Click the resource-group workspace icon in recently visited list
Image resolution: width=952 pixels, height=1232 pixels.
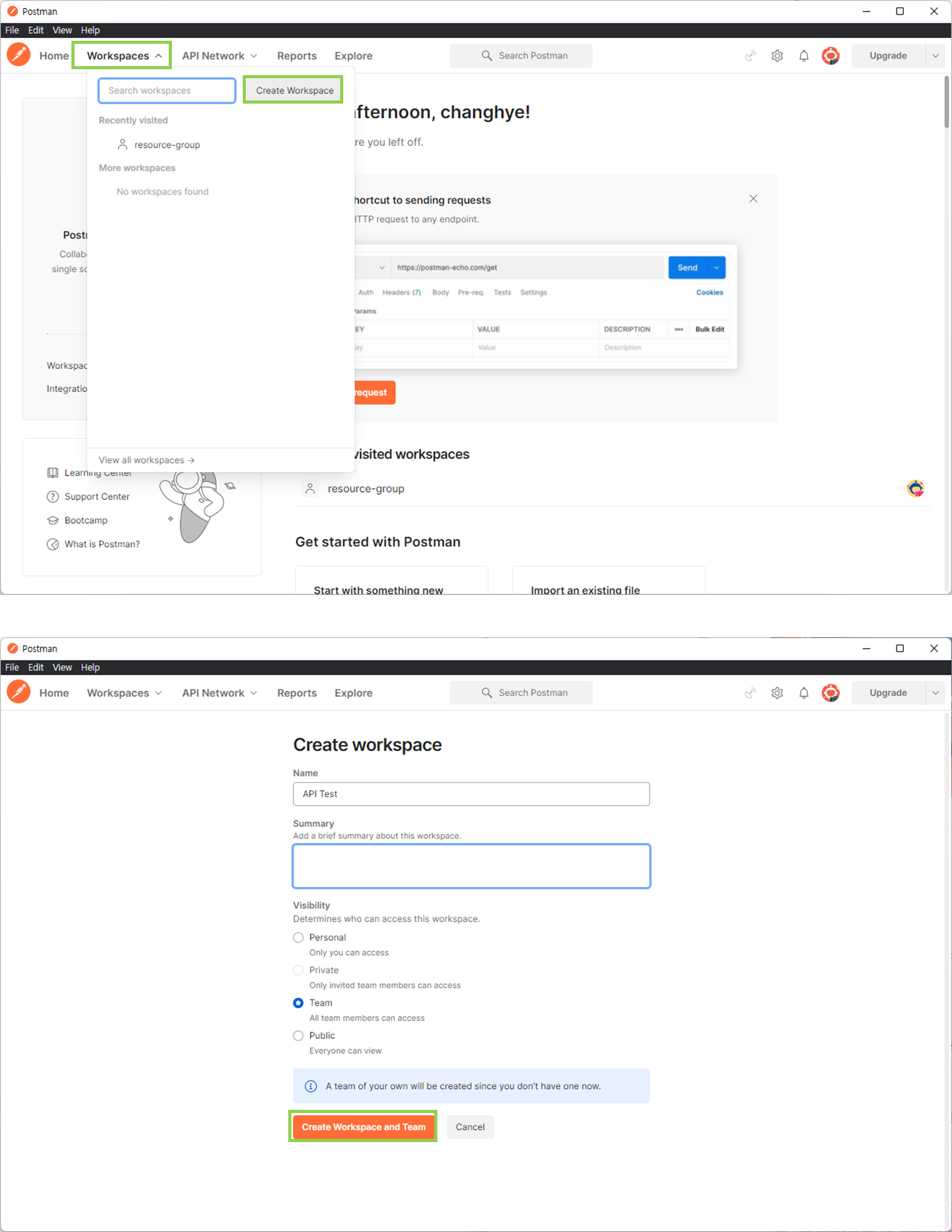coord(310,489)
